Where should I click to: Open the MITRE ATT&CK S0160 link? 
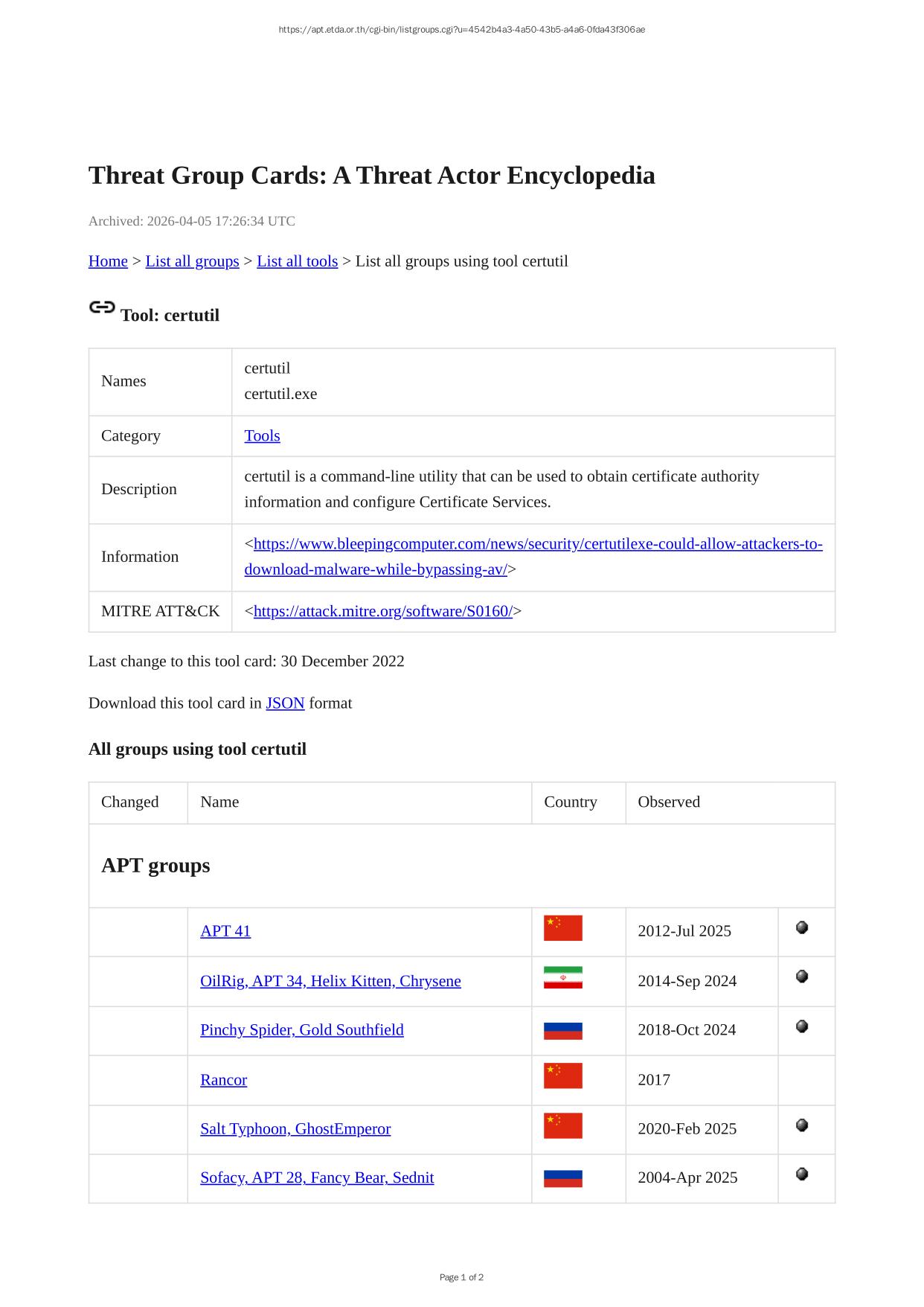[382, 611]
